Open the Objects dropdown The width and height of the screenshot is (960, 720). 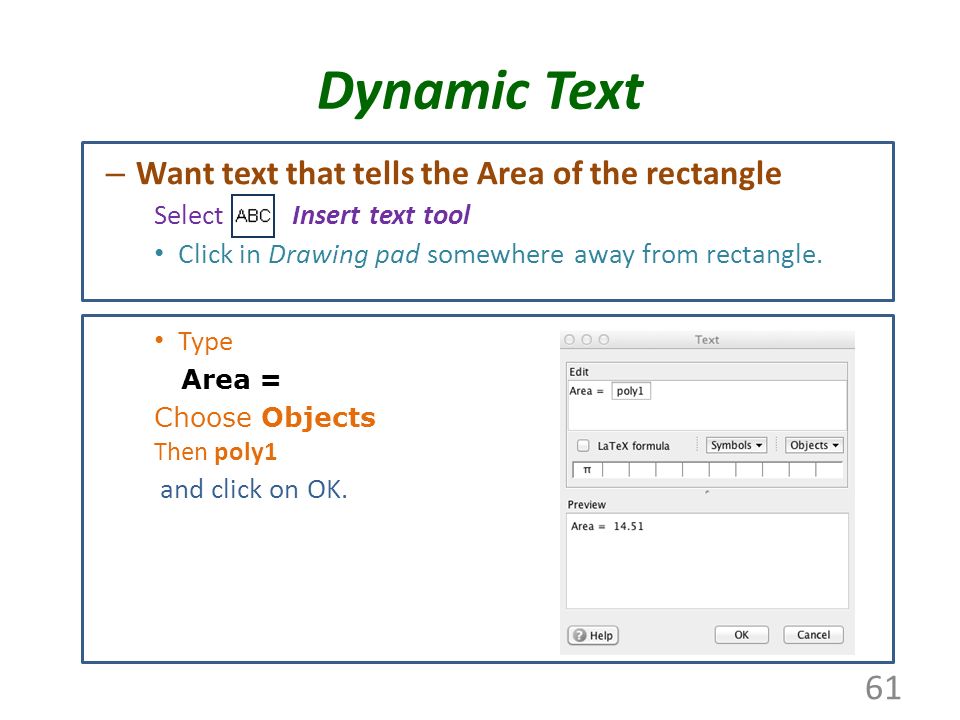coord(814,445)
